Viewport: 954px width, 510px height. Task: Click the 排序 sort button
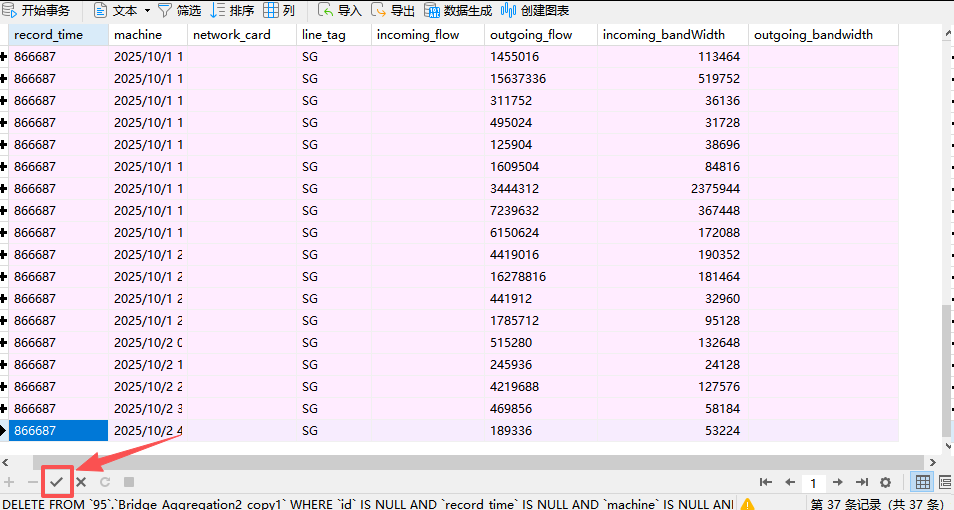(232, 10)
